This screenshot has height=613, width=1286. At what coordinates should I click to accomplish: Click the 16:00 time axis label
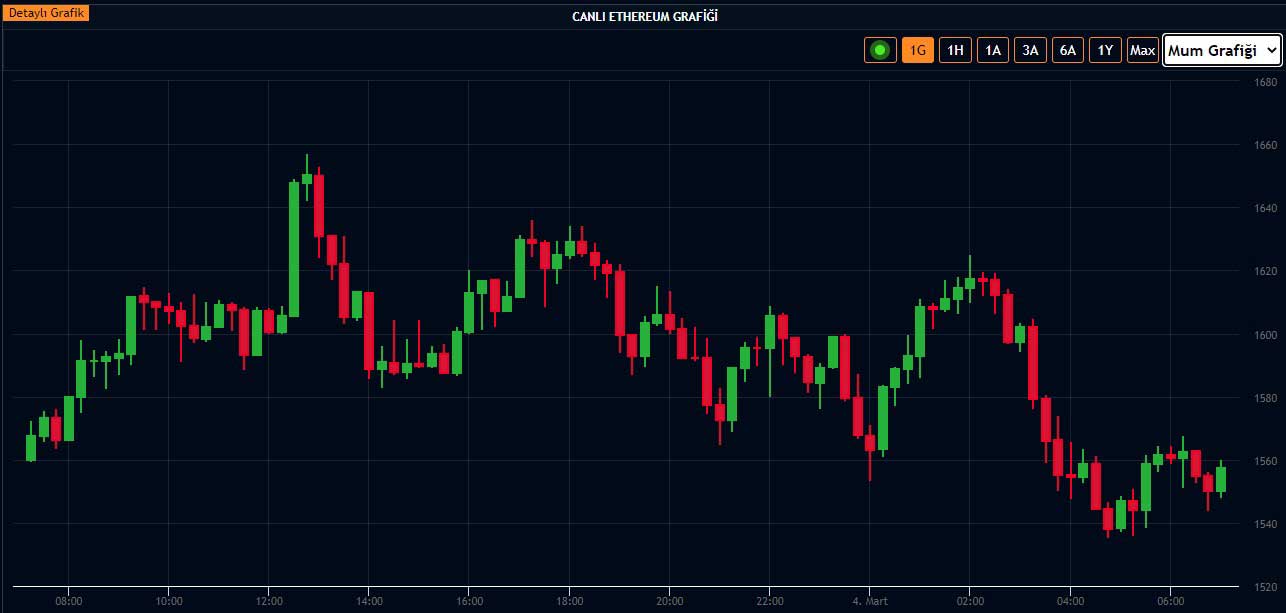click(469, 601)
